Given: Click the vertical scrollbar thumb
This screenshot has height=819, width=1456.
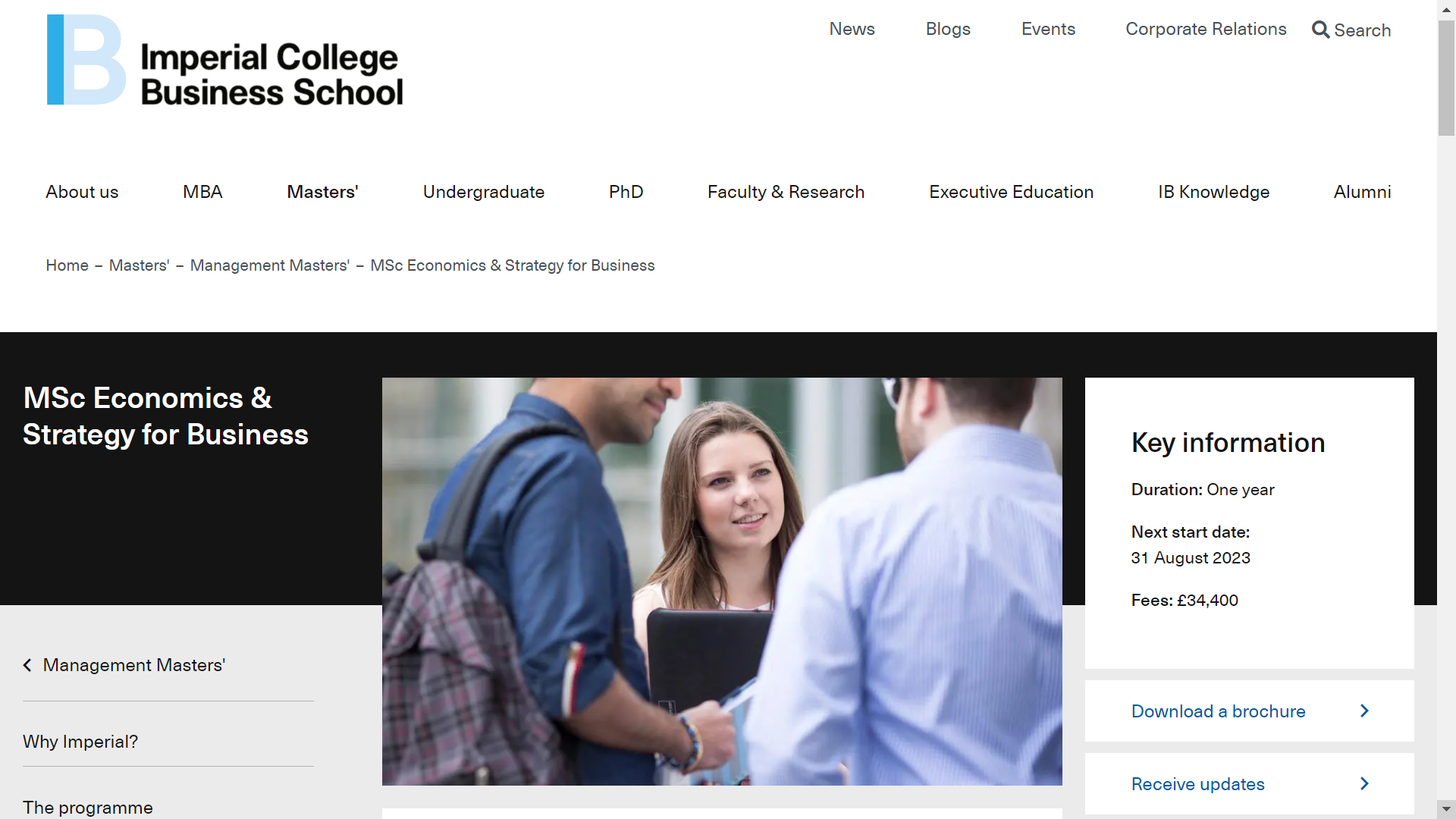Looking at the screenshot, I should (1446, 78).
